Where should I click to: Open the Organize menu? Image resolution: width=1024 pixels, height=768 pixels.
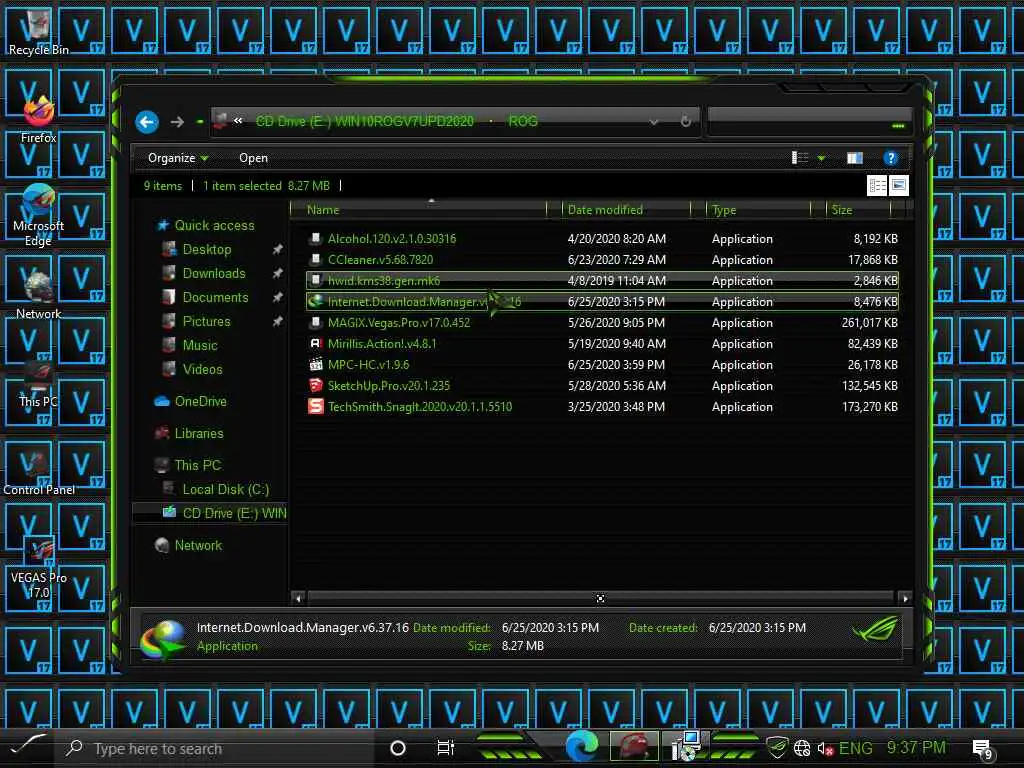tap(178, 158)
